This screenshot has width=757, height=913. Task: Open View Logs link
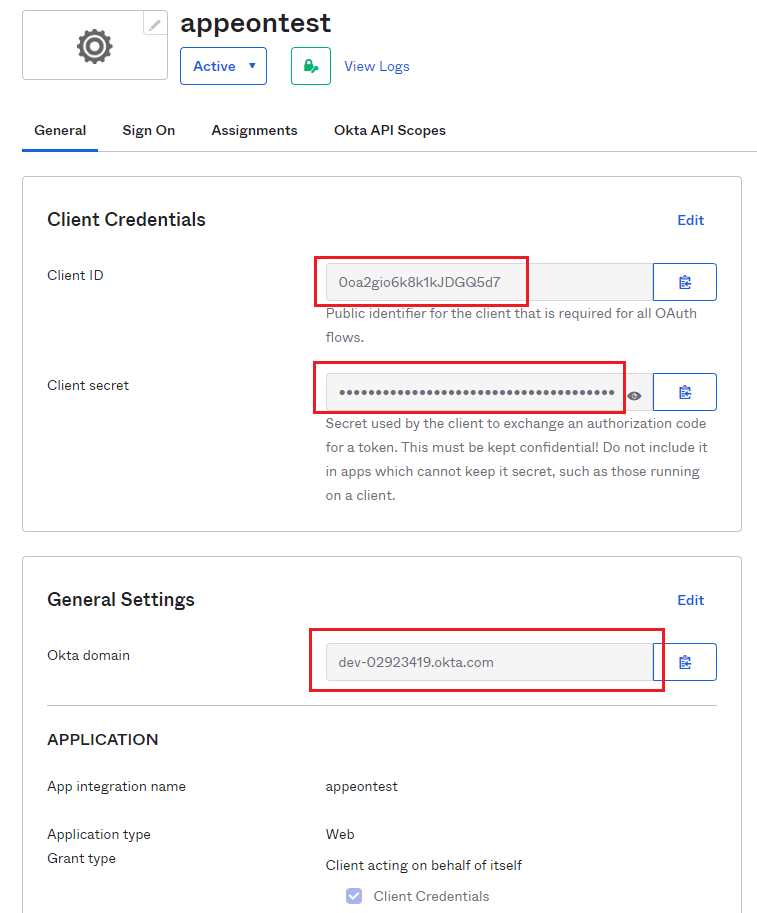point(377,66)
